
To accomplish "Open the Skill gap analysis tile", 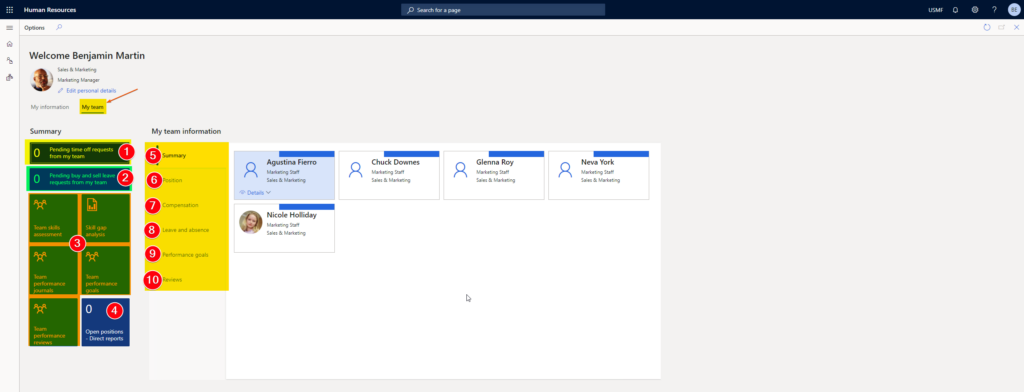I will tap(105, 218).
